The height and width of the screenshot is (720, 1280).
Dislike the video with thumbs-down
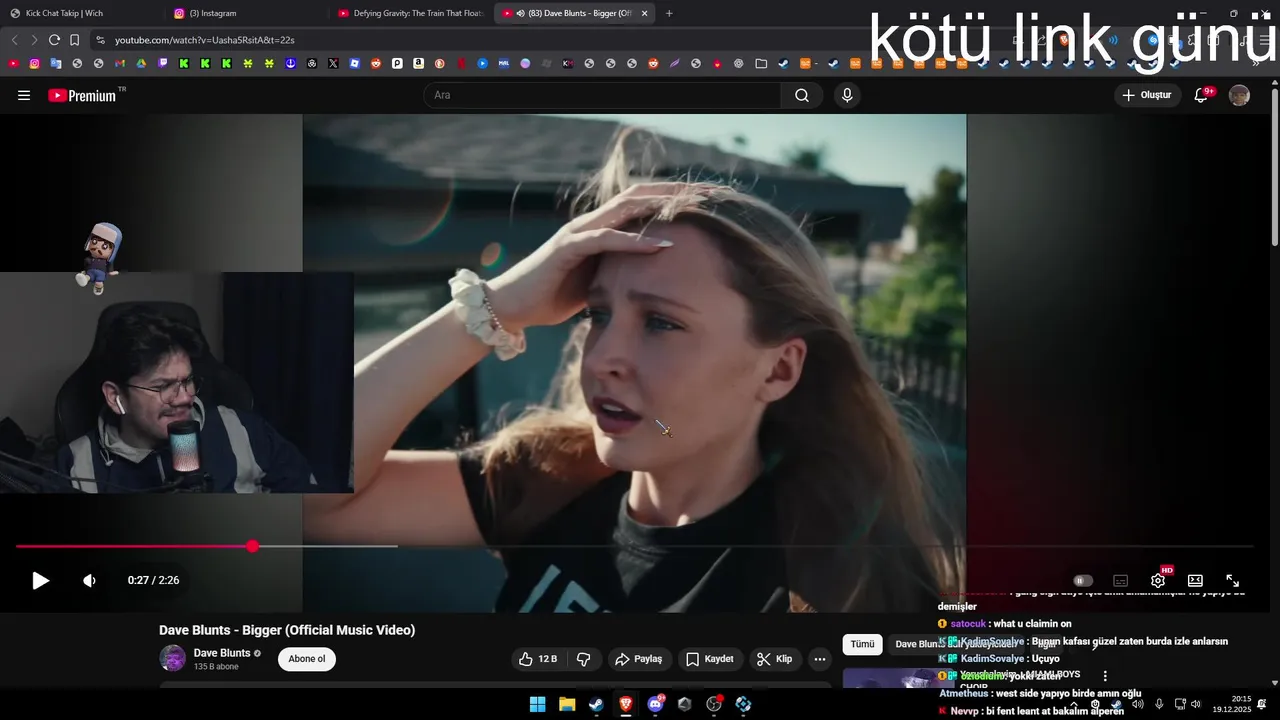[583, 659]
